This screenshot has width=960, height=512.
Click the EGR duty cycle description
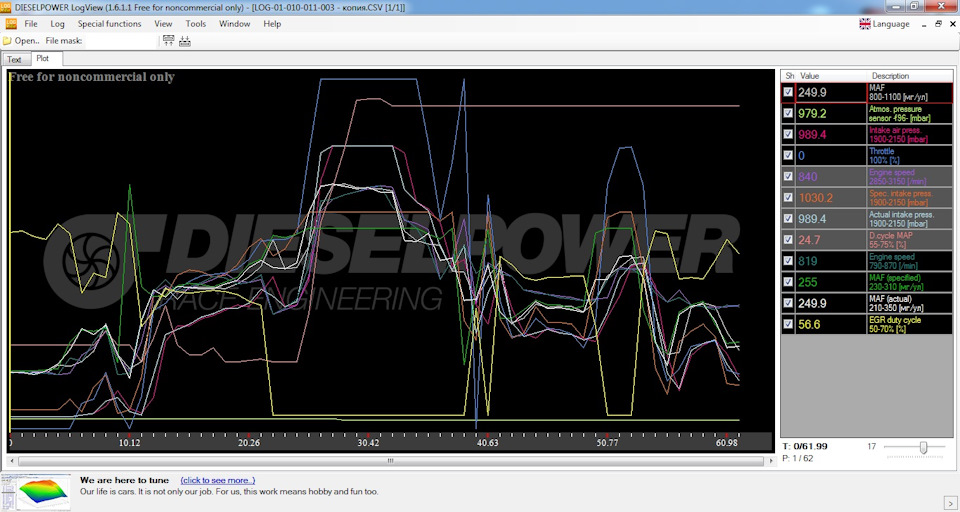(910, 325)
